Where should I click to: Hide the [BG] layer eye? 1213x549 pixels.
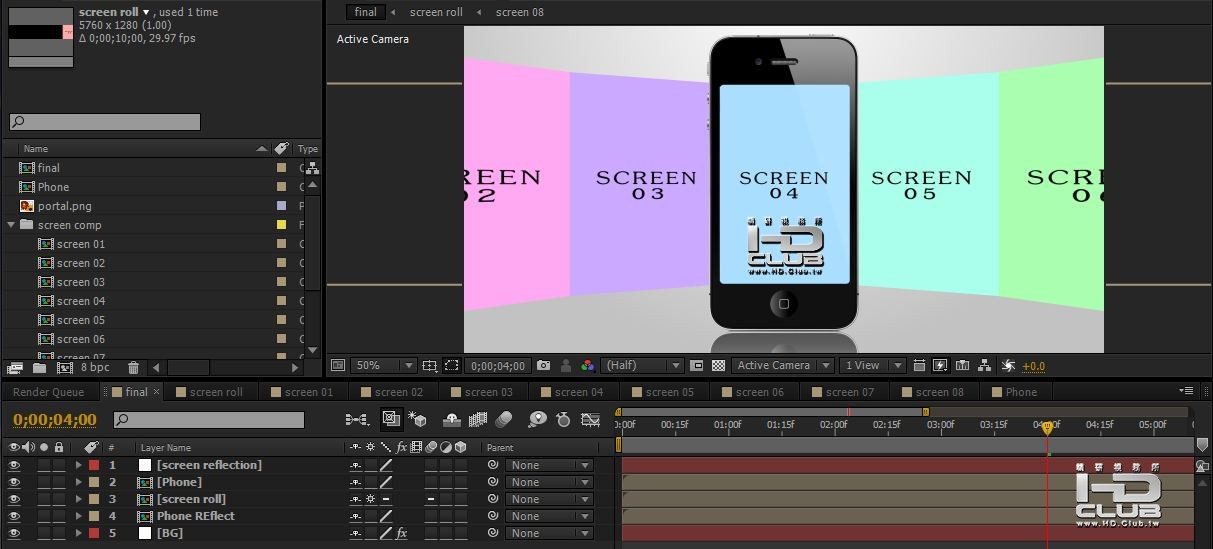point(14,533)
